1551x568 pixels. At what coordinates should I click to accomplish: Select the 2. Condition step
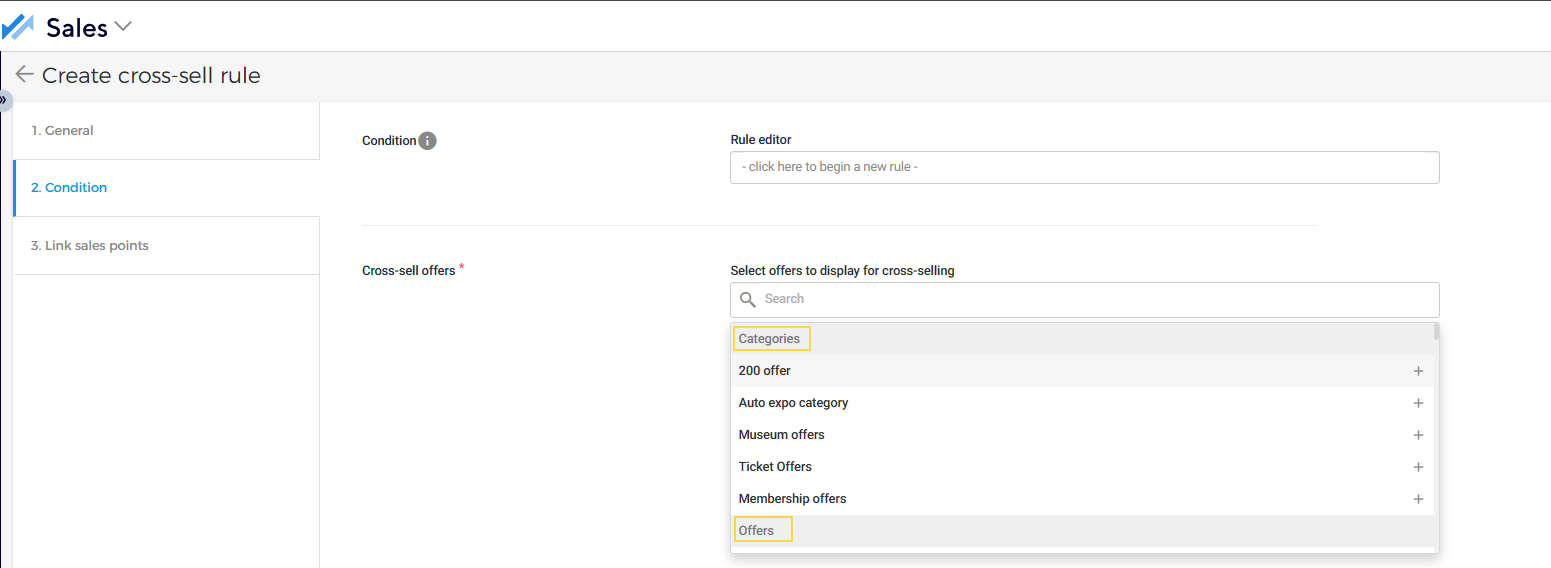coord(69,188)
